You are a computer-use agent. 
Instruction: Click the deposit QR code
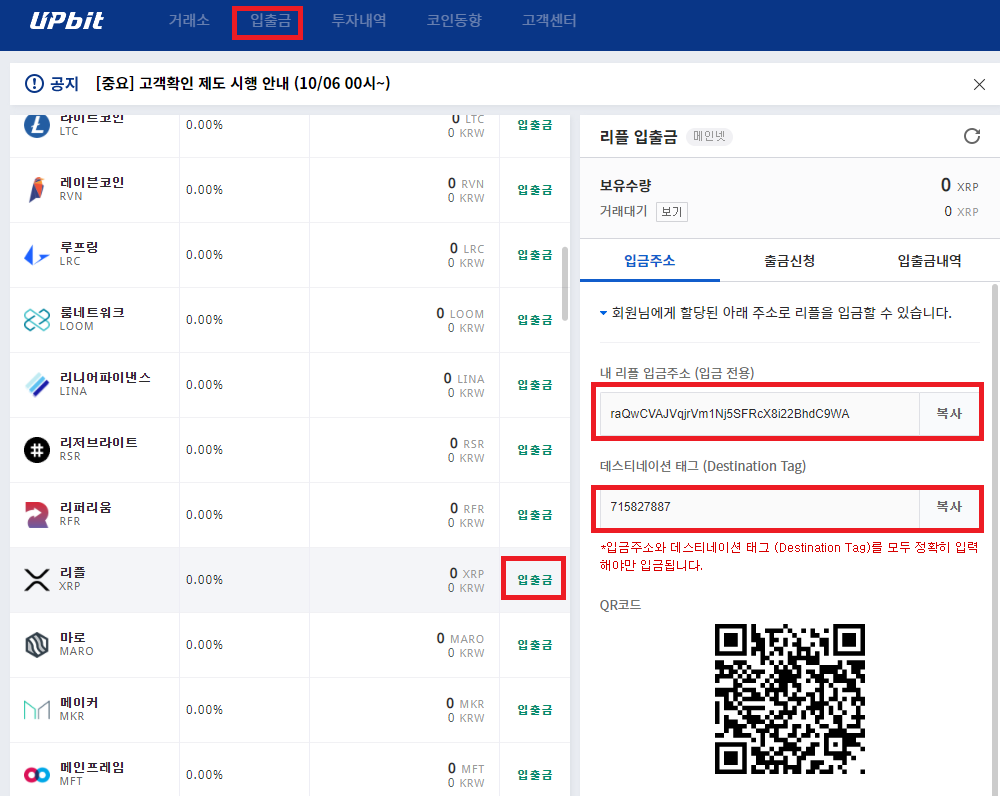pos(790,699)
